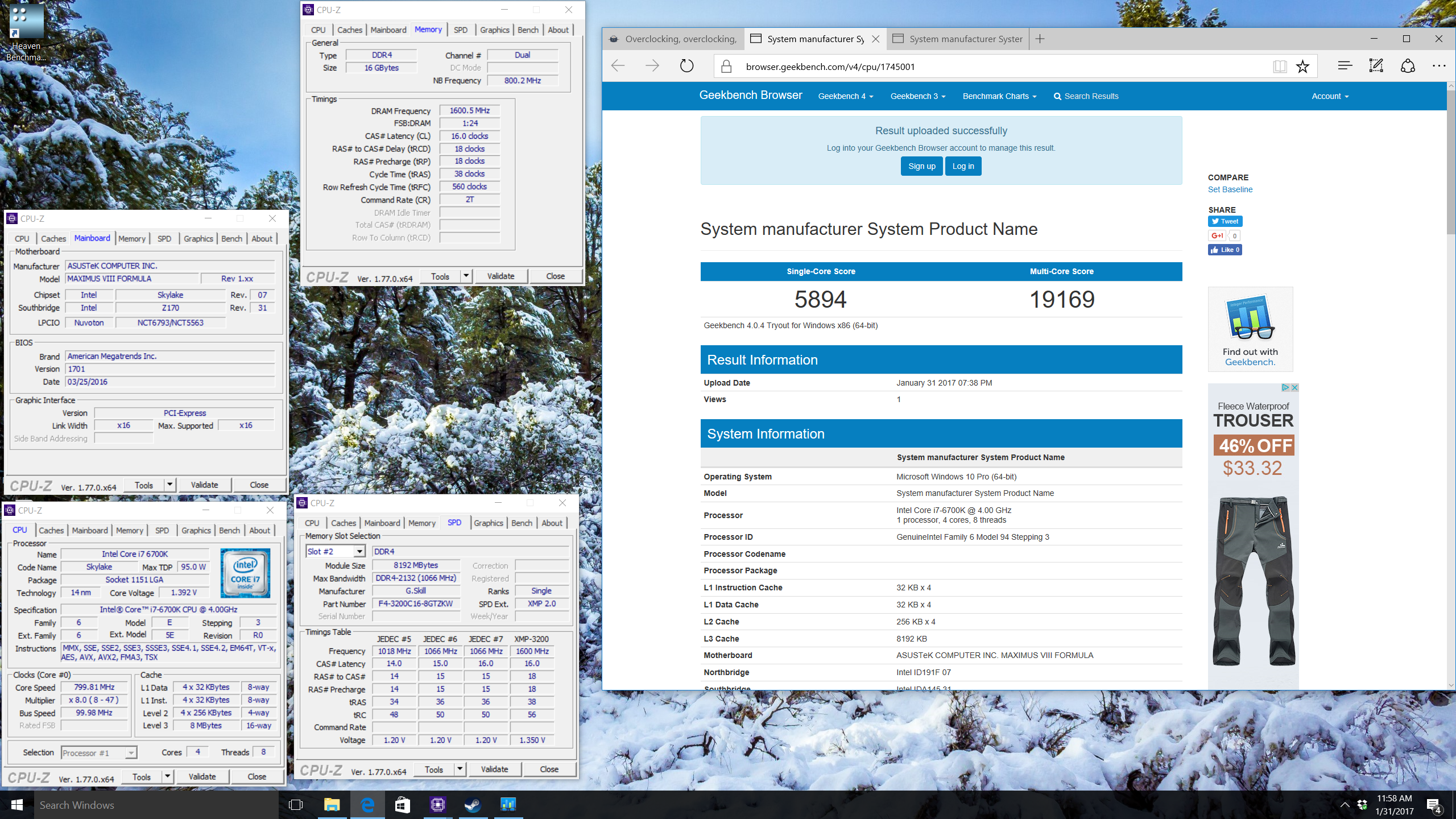Click the Sign up button
Image resolution: width=1456 pixels, height=819 pixels.
coord(921,166)
